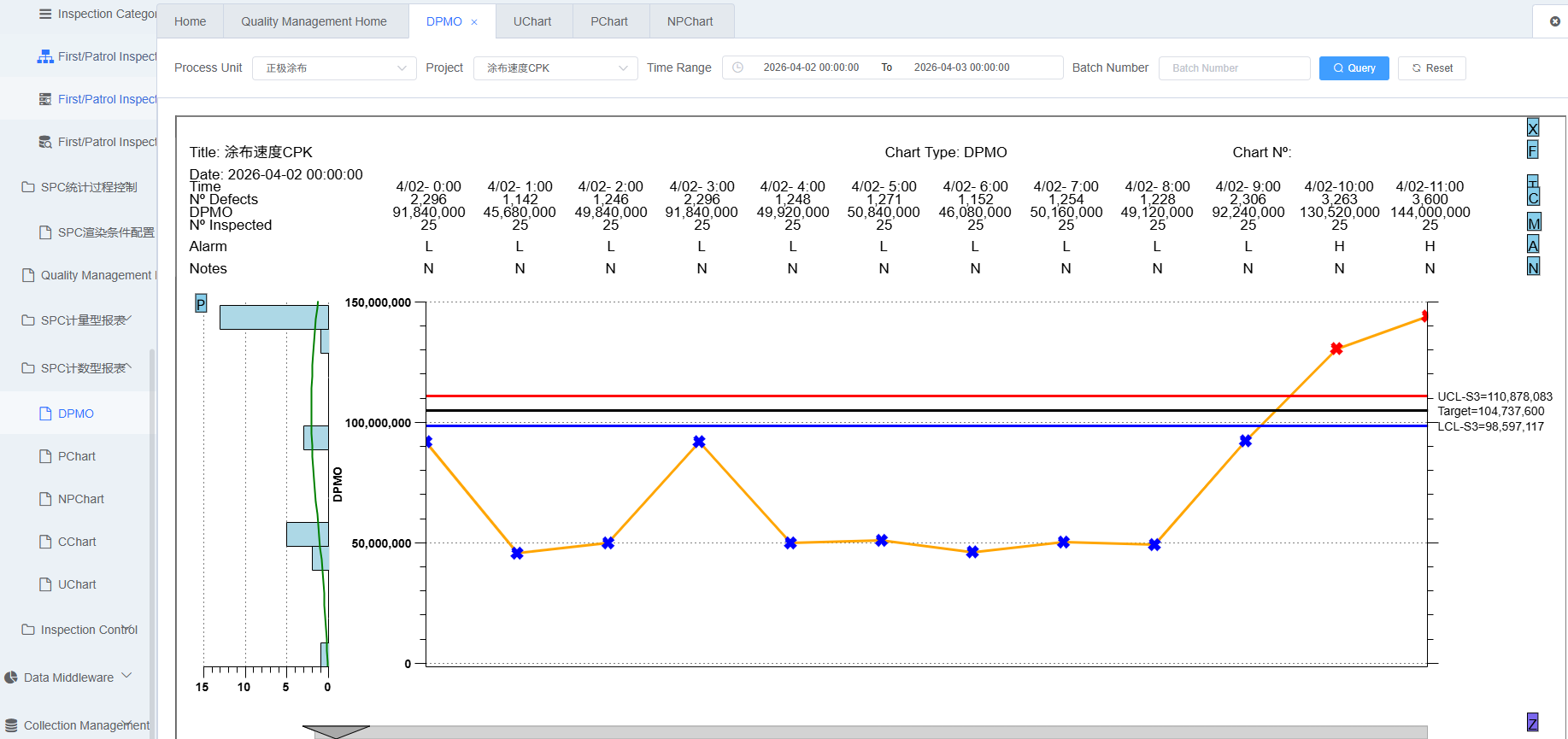The width and height of the screenshot is (1568, 739).
Task: Click the PChart page icon in the sidebar
Action: pyautogui.click(x=46, y=456)
